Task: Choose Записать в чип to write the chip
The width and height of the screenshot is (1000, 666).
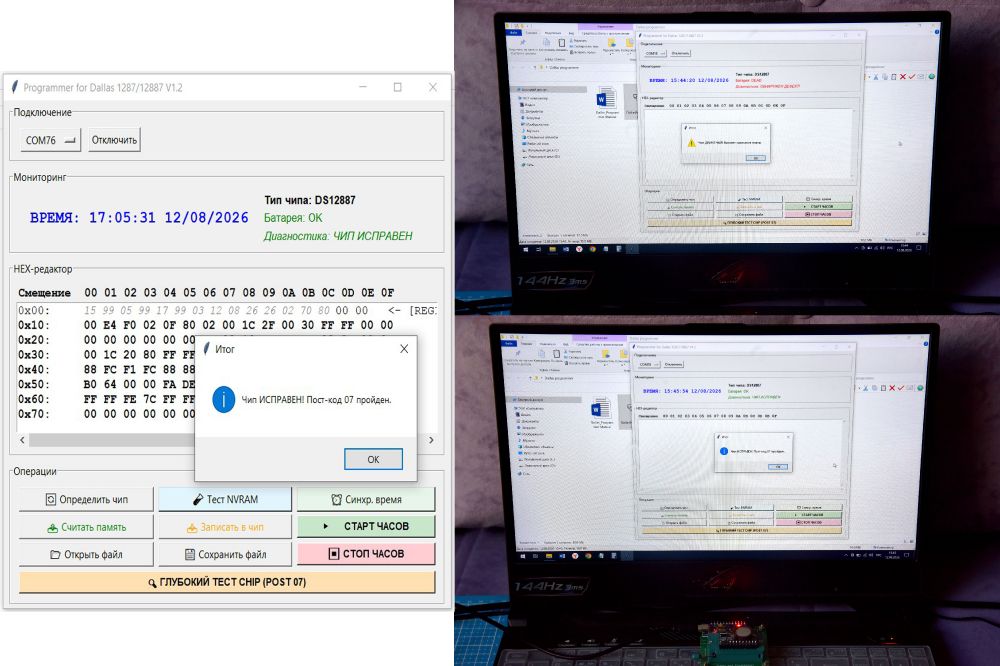Action: coord(225,527)
